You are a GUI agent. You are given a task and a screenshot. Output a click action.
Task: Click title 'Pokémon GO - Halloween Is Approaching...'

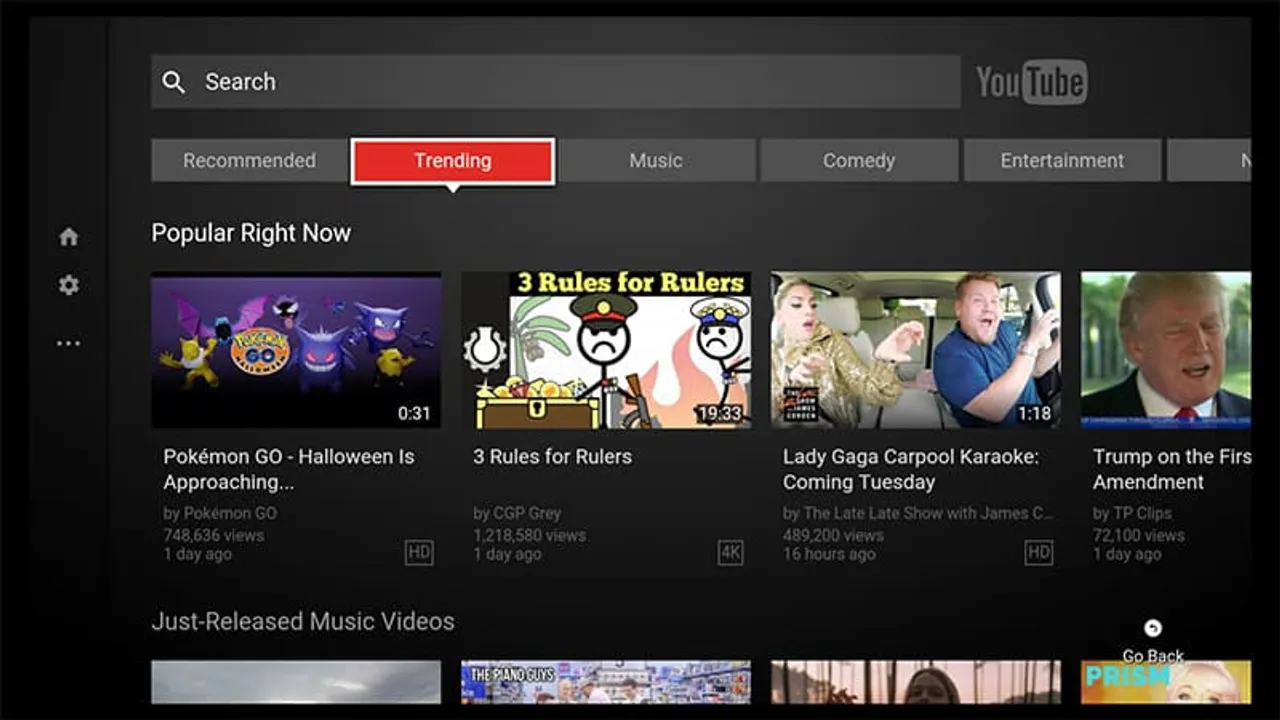(289, 469)
